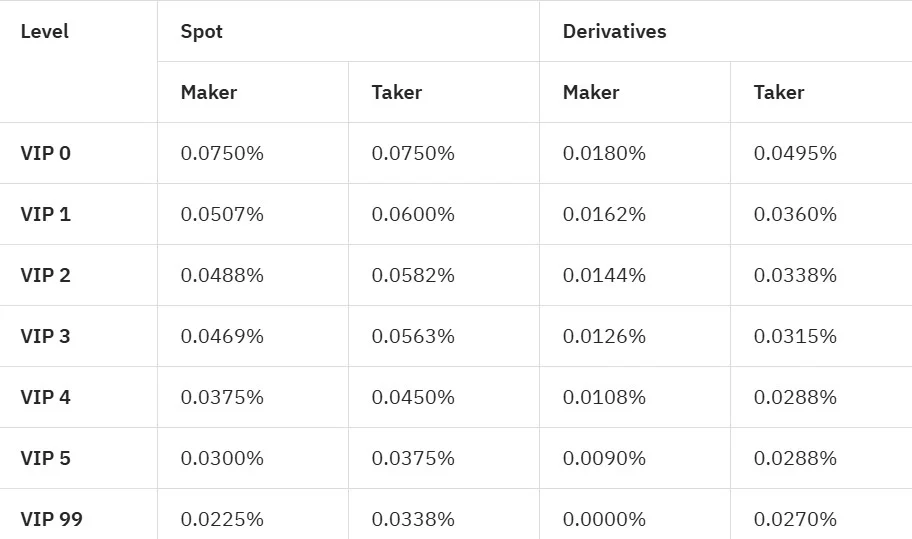Screen dimensions: 912x539
Task: Select the 0.0495% derivatives taker fee
Action: click(x=795, y=154)
